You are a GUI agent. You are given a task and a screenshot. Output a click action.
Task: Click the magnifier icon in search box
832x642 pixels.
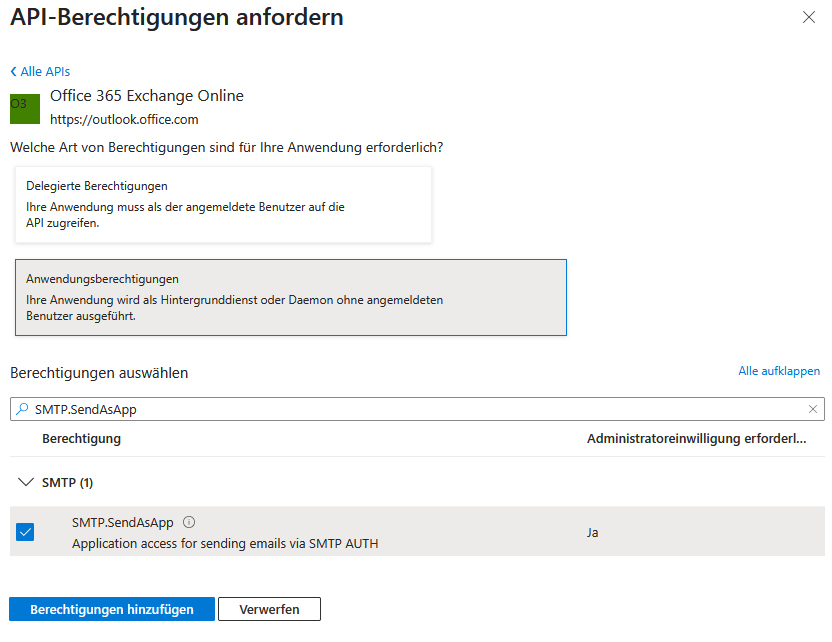pos(22,409)
